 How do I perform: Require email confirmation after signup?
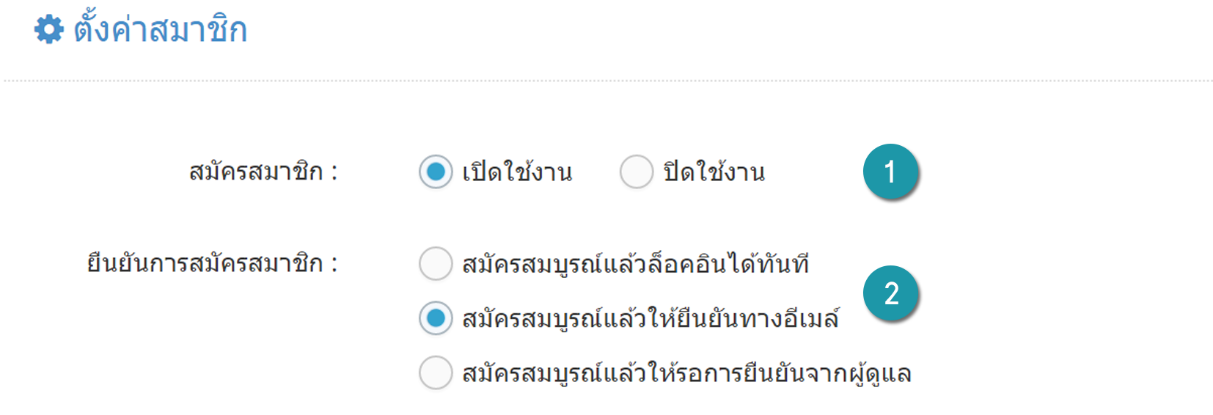(436, 320)
